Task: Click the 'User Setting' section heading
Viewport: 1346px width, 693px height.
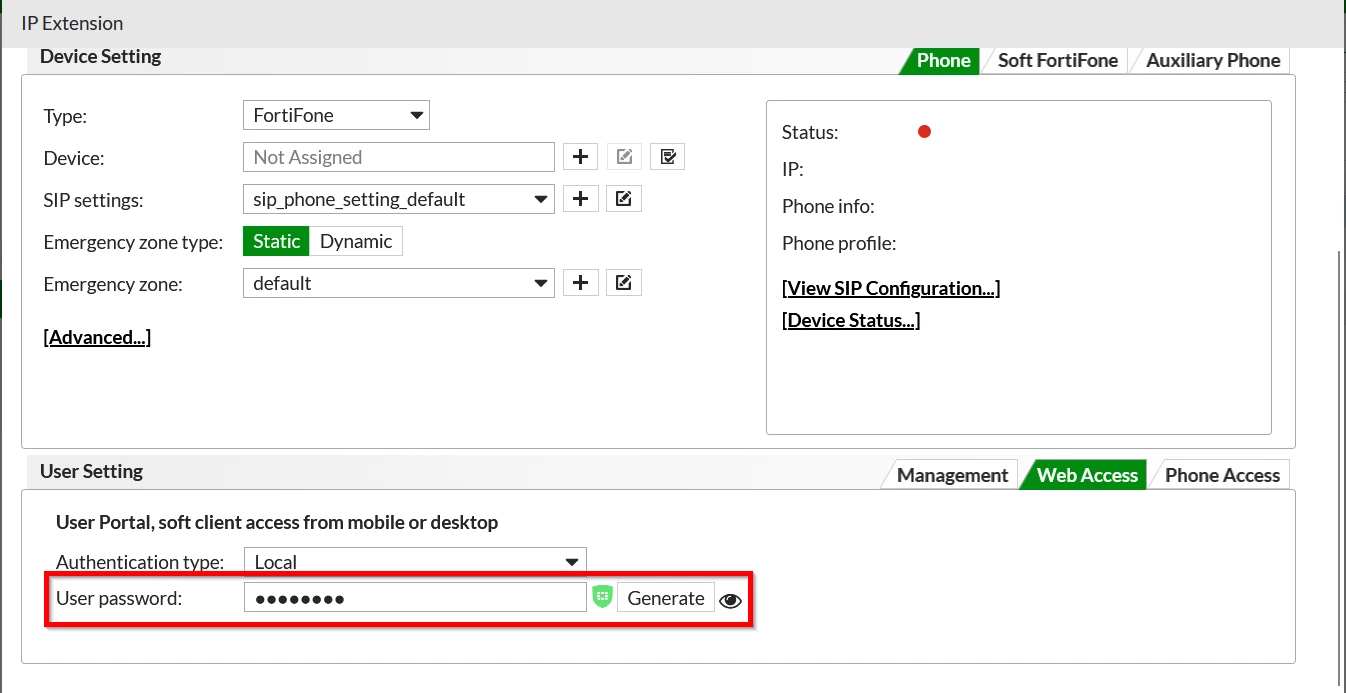Action: [91, 471]
